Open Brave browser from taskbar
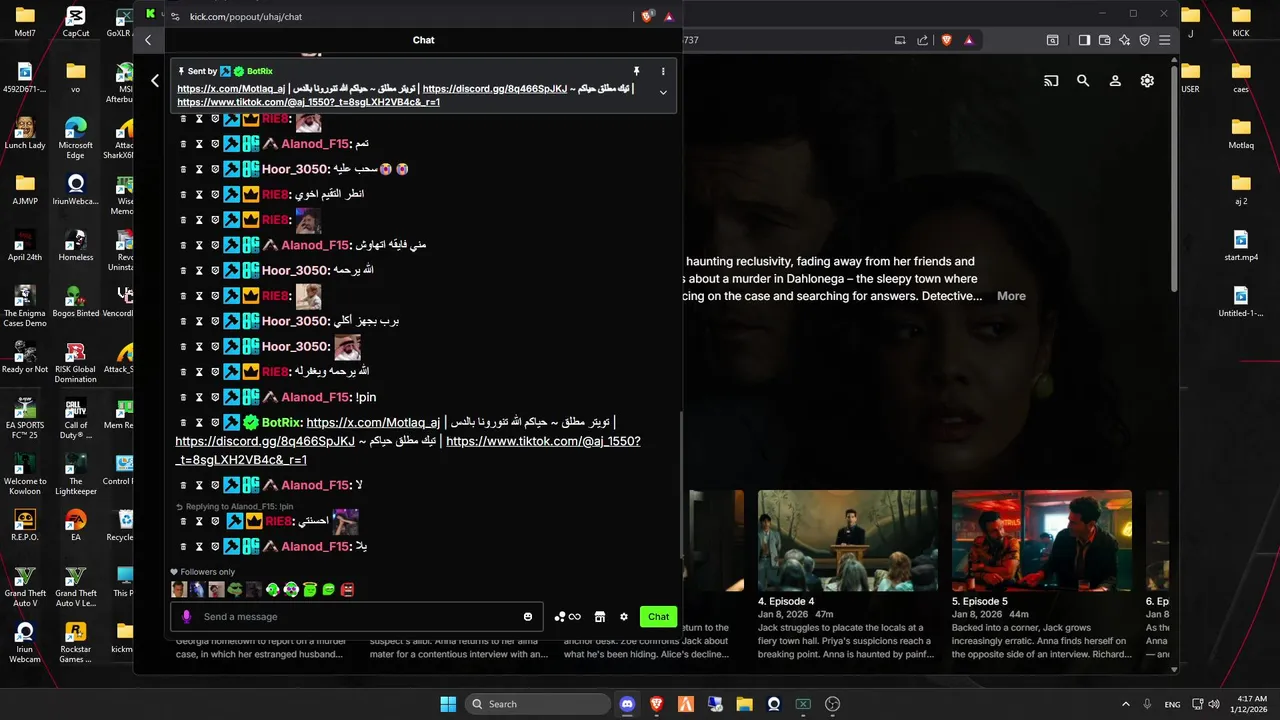 657,704
